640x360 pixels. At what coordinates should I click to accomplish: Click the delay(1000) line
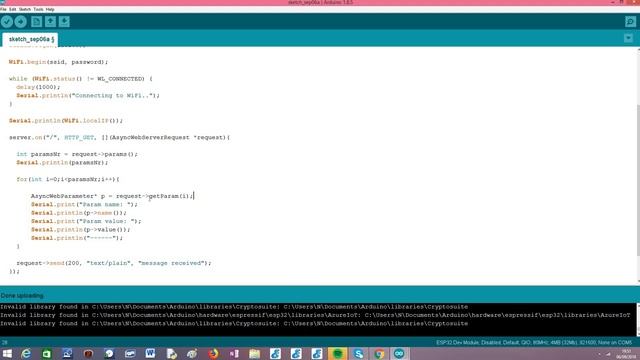point(38,87)
